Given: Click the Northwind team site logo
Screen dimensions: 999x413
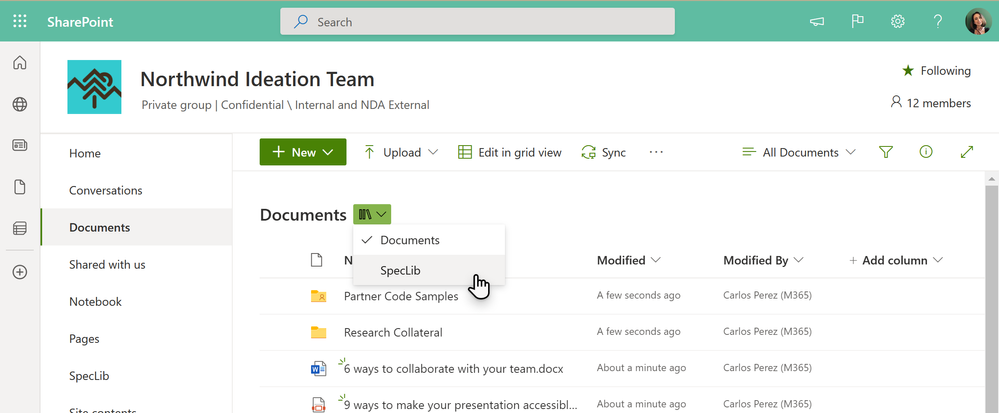Looking at the screenshot, I should [x=94, y=87].
